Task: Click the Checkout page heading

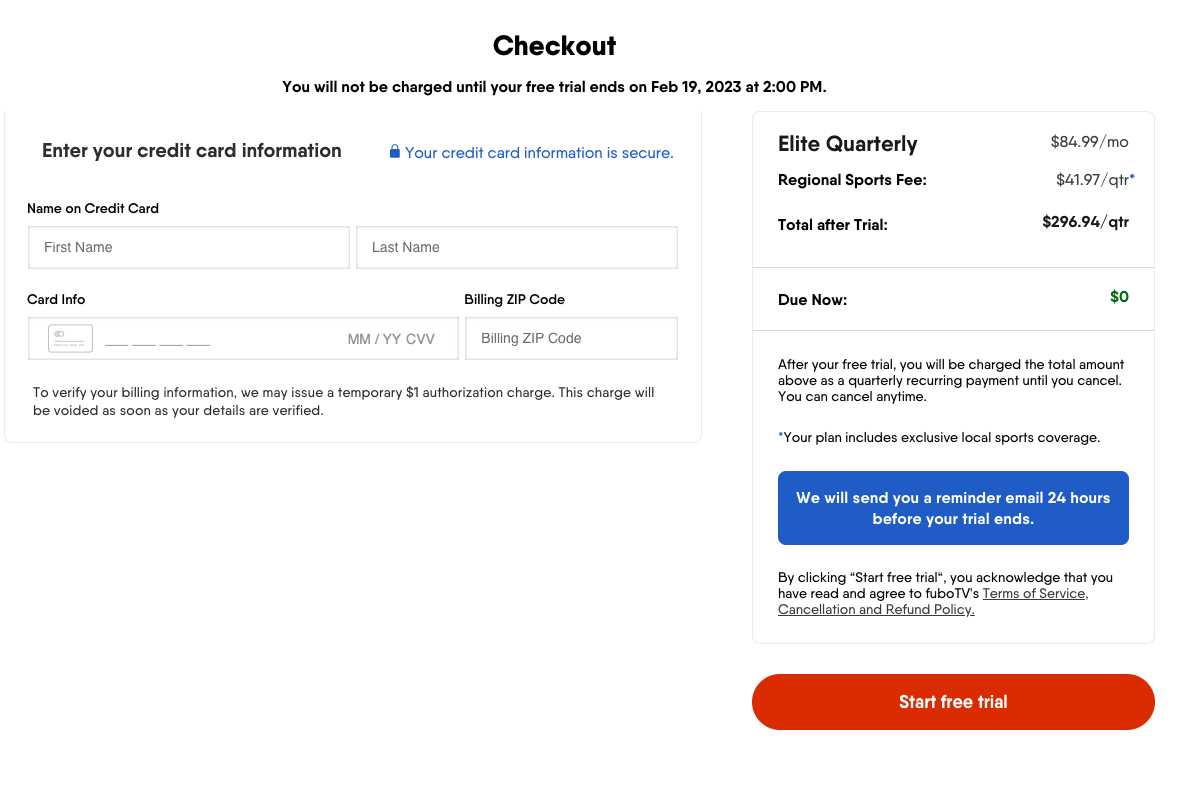Action: tap(554, 46)
